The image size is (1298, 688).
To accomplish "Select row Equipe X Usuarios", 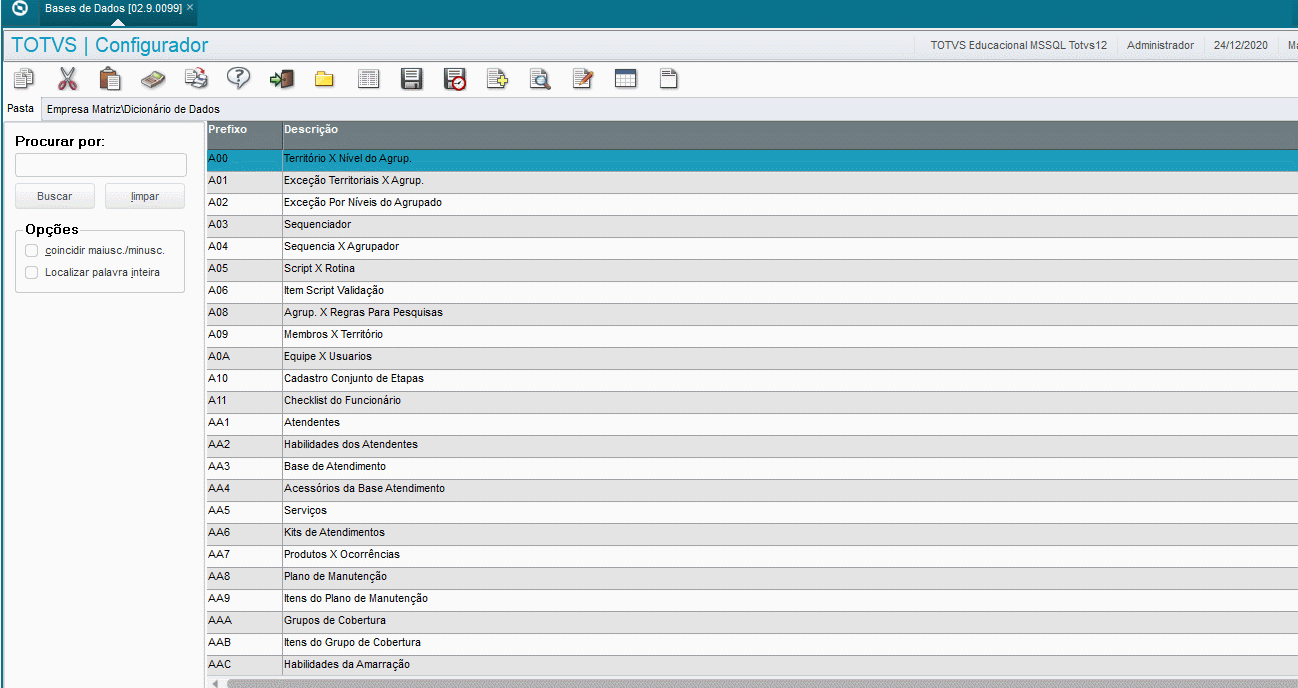I will point(752,357).
